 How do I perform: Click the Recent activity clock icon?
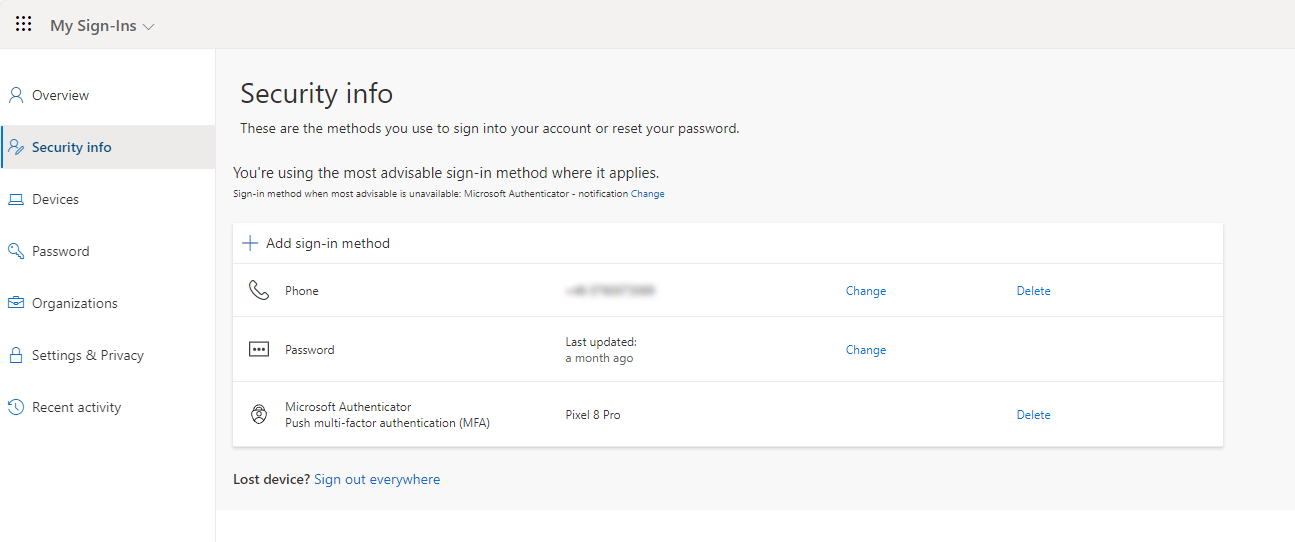16,408
